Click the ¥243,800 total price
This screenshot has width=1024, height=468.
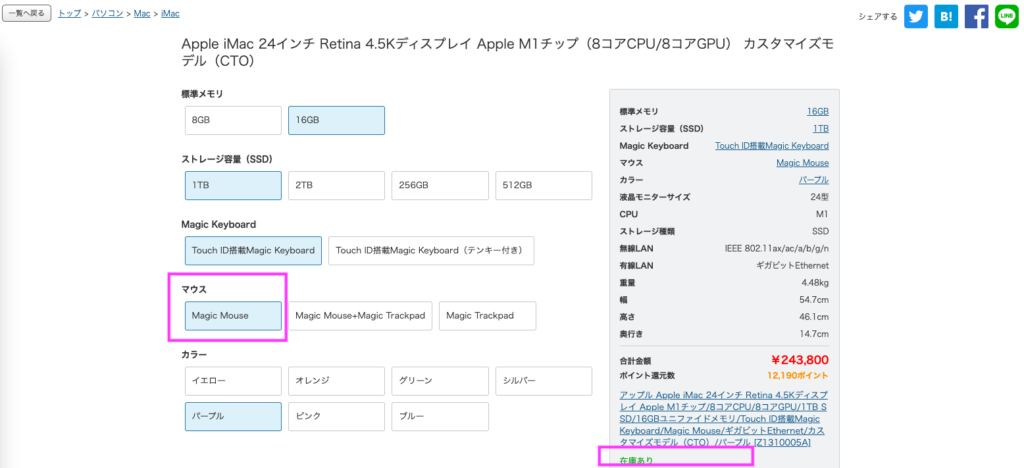799,360
